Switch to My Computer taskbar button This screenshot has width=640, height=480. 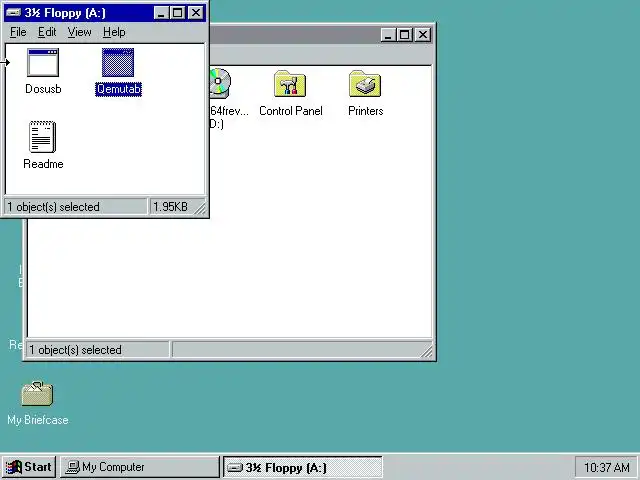click(x=140, y=467)
